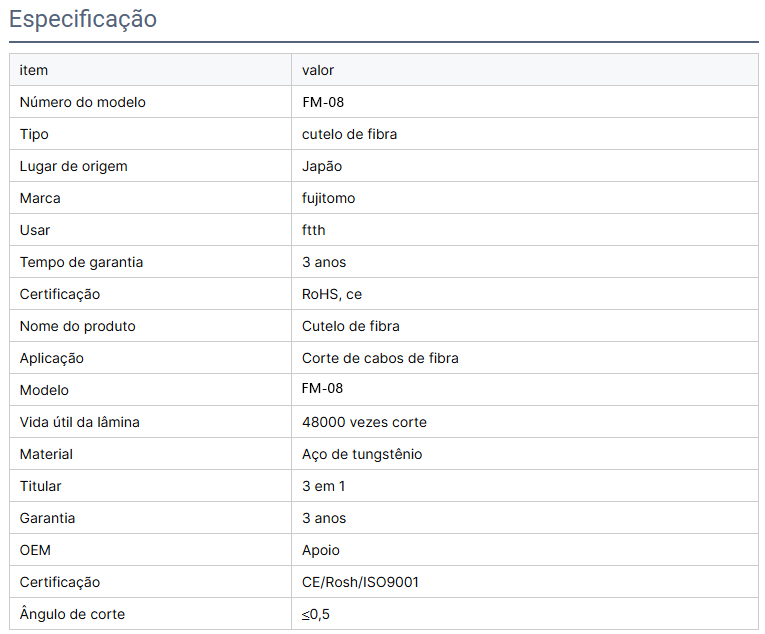
Task: Click the "Aço de tungstênio" material value
Action: (x=362, y=454)
